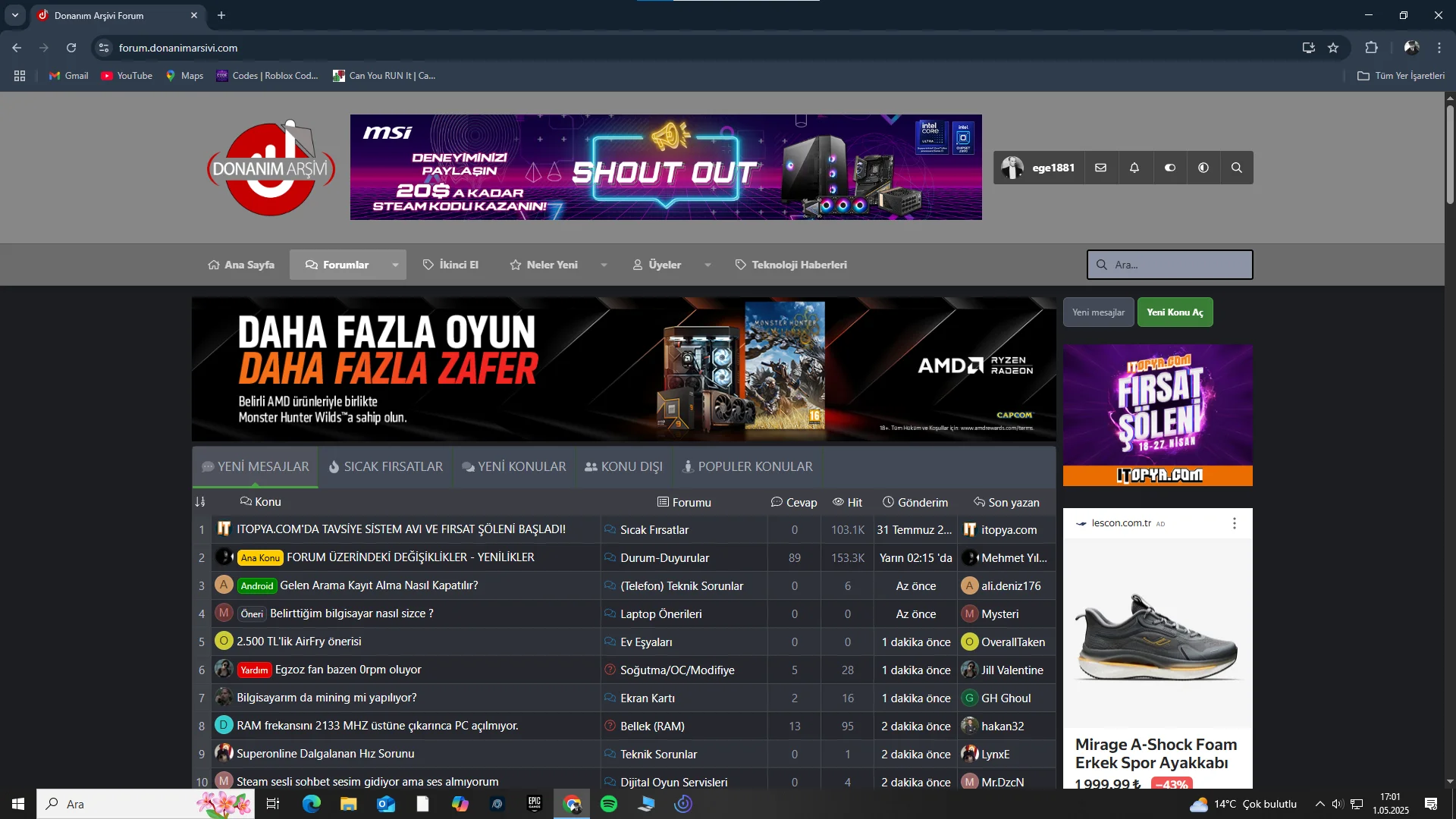Open the notifications bell

[x=1134, y=168]
